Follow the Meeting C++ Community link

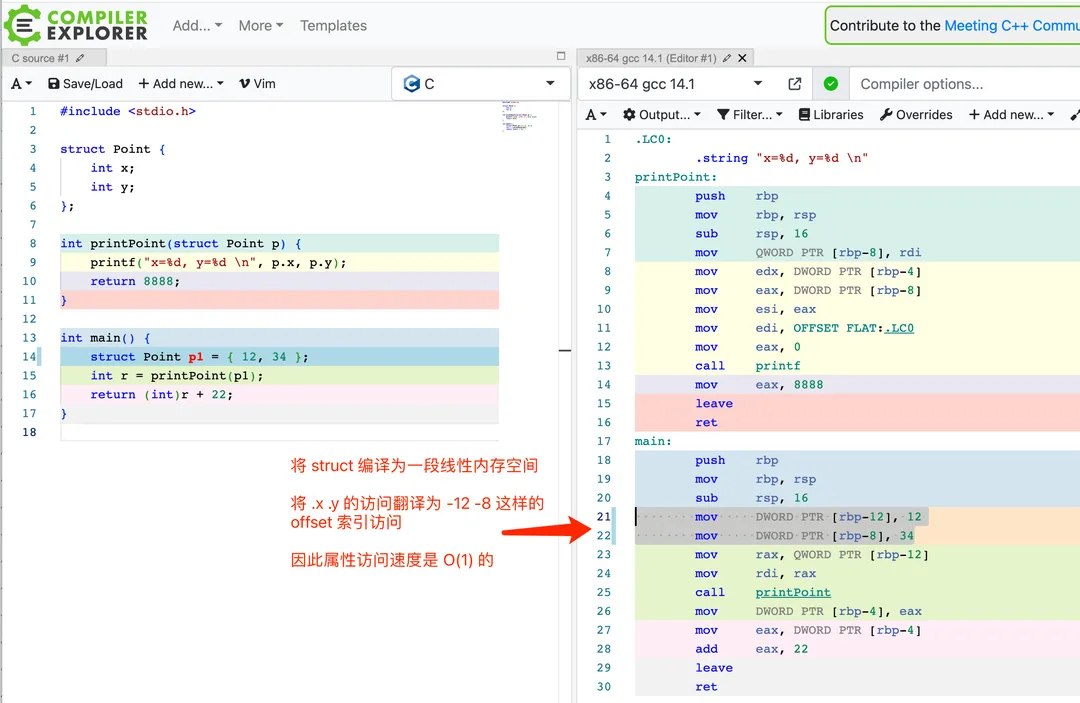pyautogui.click(x=1011, y=26)
